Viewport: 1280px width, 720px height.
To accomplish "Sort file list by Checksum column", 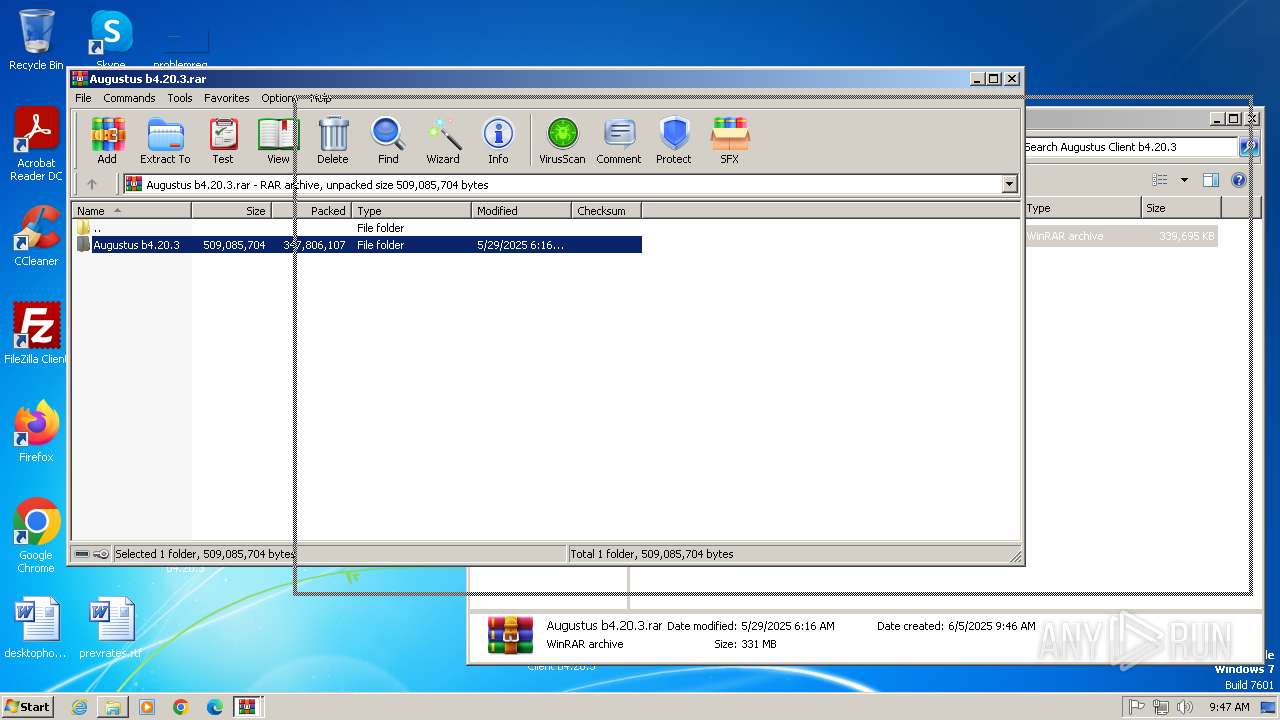I will click(x=606, y=210).
